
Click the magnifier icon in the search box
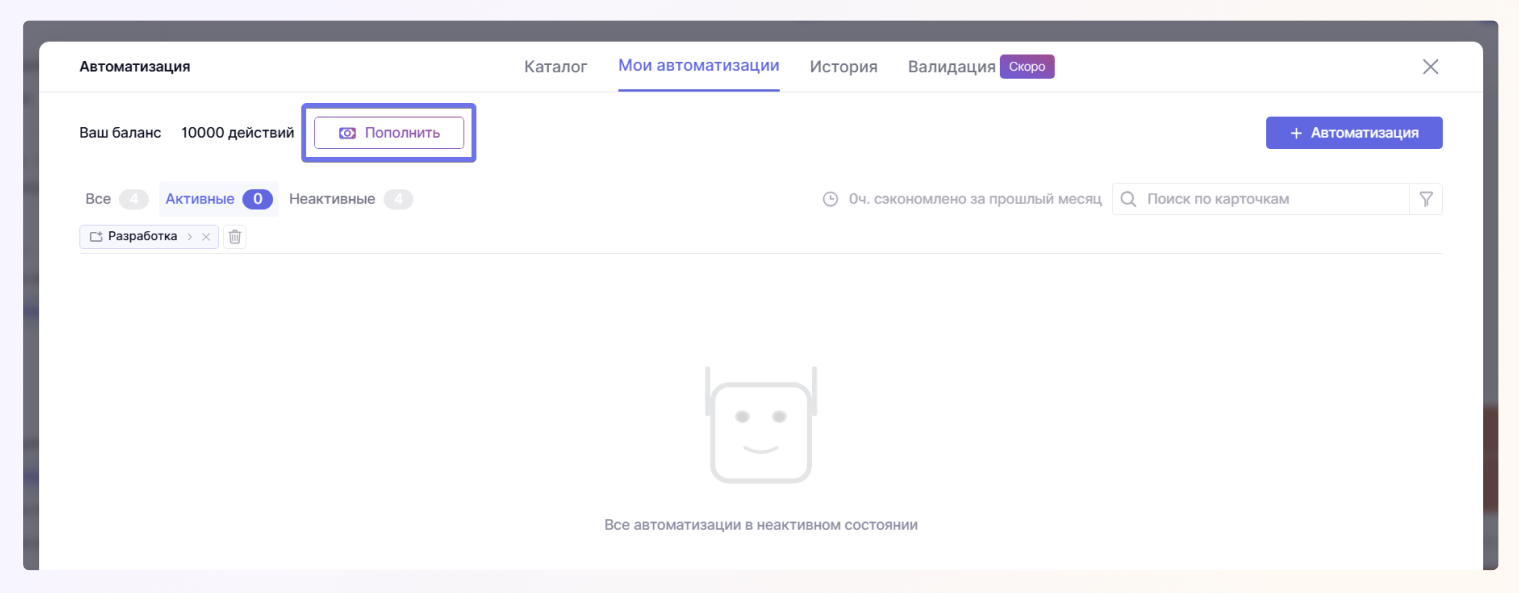(1128, 199)
